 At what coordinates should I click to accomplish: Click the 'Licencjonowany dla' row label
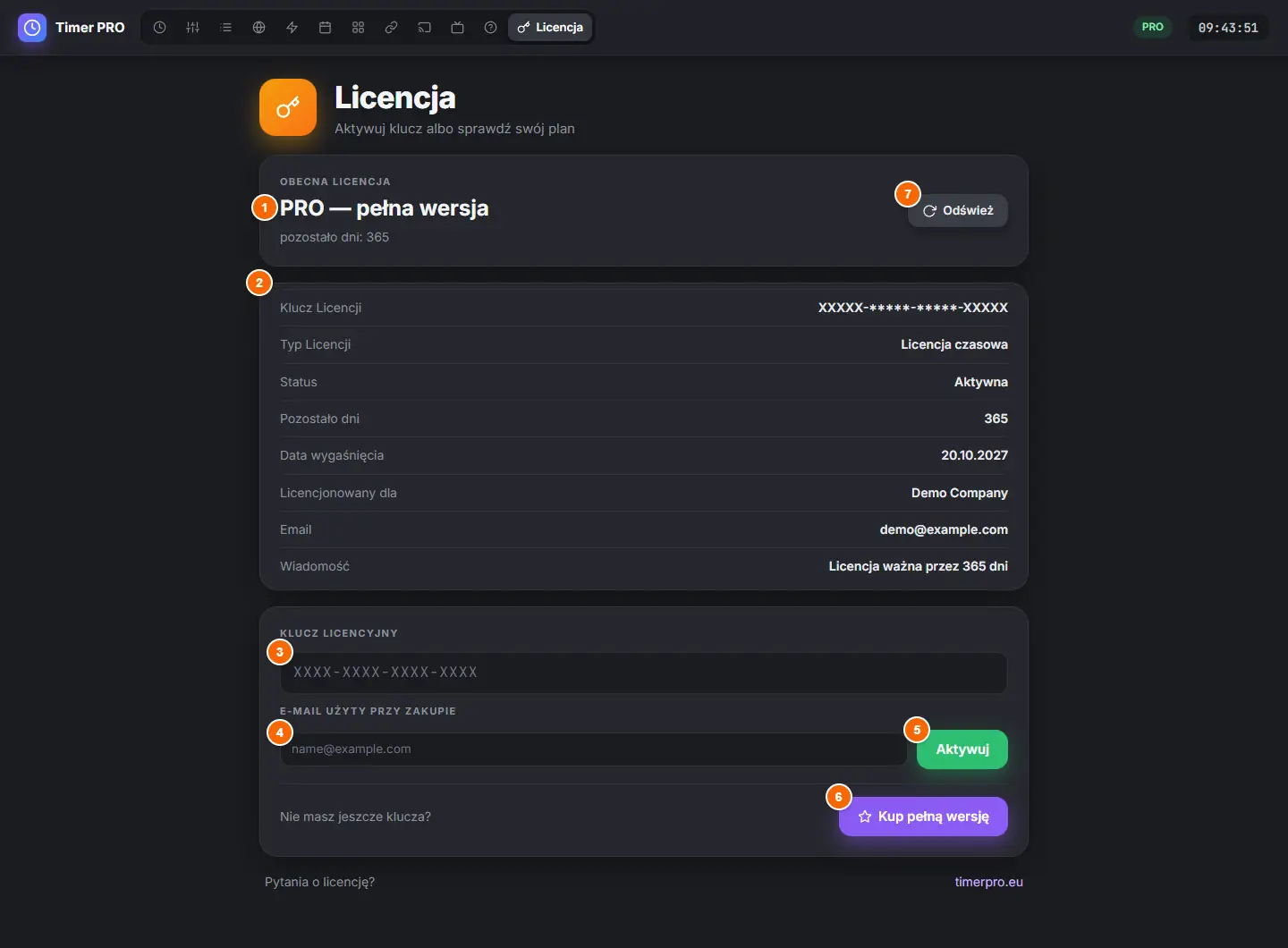click(338, 493)
